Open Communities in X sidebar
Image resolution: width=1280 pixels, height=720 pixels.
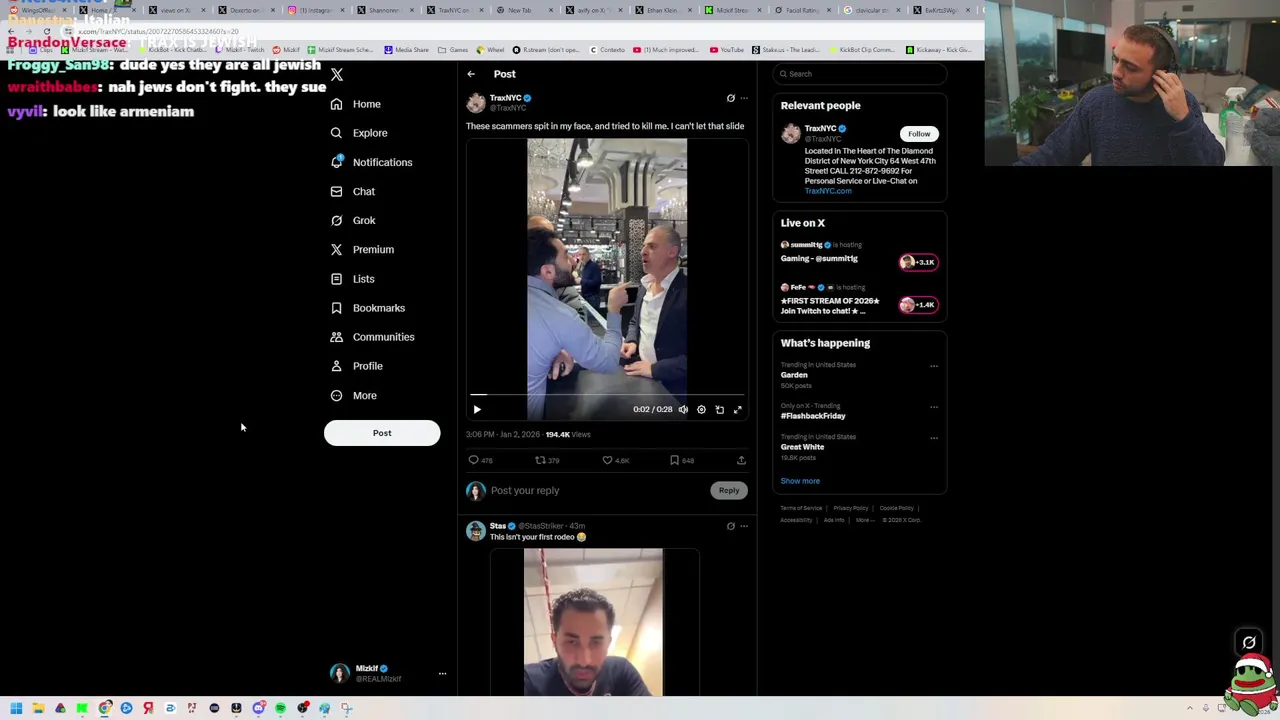click(x=371, y=337)
